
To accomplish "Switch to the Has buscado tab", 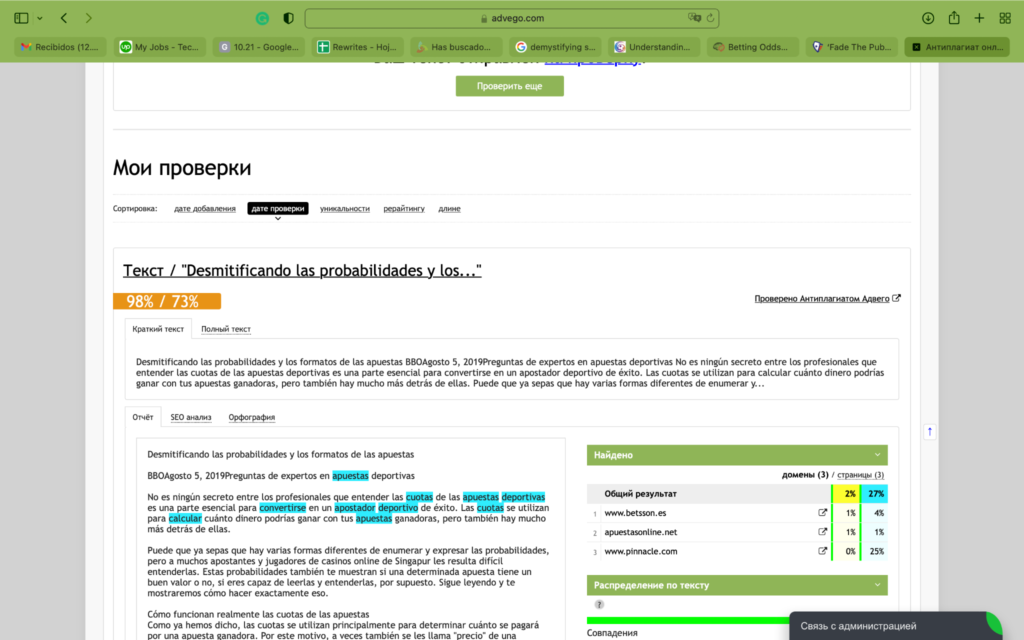I will click(x=456, y=47).
